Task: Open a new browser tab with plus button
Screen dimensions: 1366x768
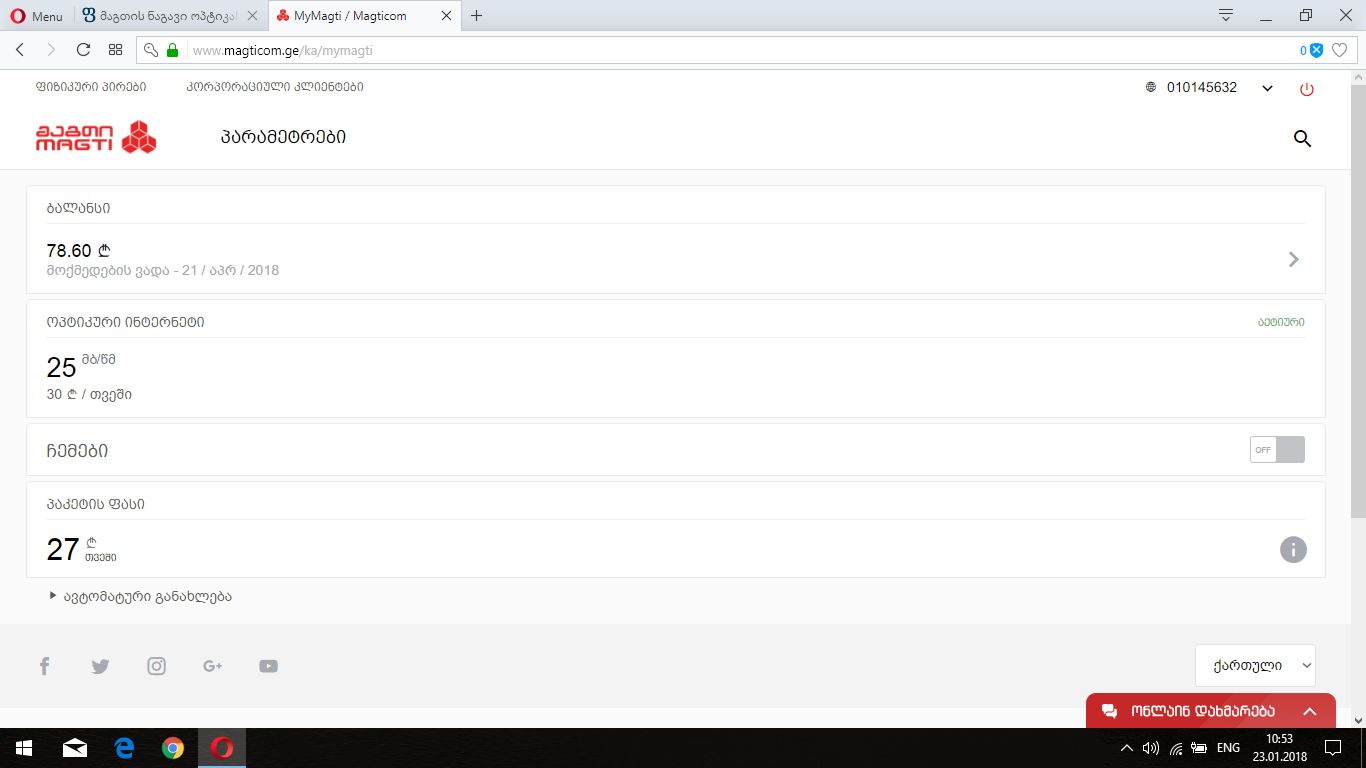Action: (x=477, y=16)
